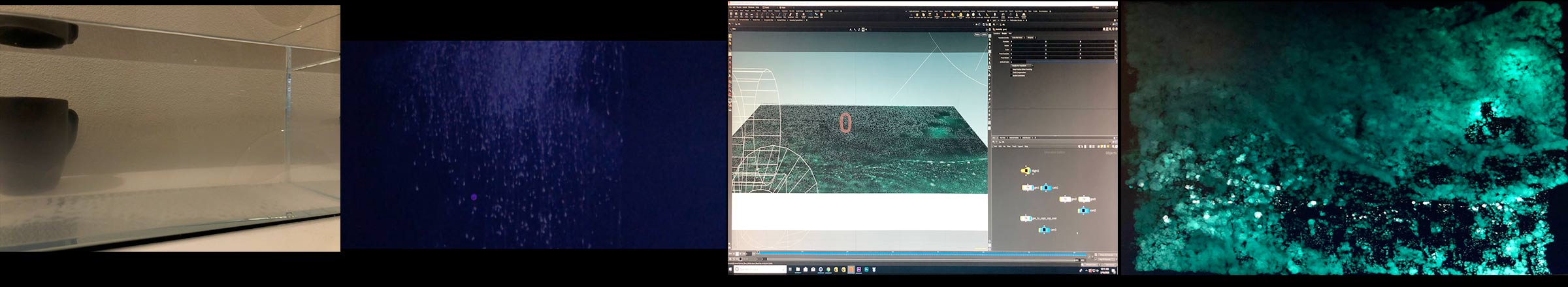Switch to the Render parameter tab
This screenshot has height=287, width=1568.
1004,33
